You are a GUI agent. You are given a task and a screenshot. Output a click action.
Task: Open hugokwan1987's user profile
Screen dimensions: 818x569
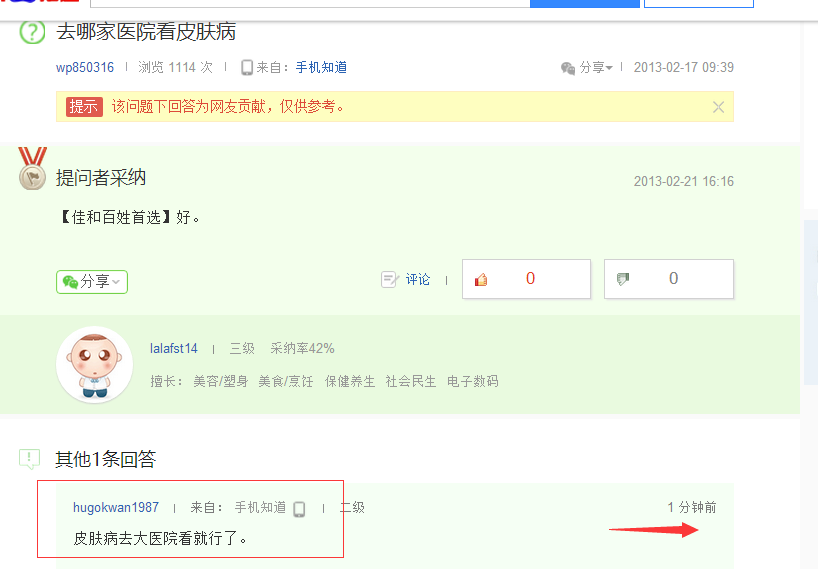pos(116,508)
